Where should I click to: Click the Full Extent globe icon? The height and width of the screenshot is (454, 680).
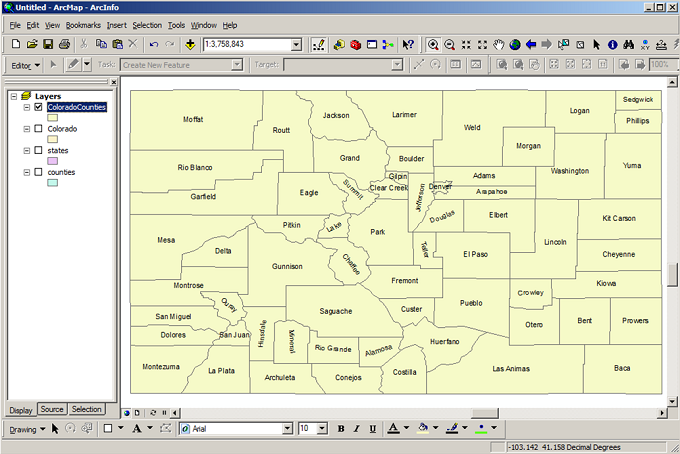514,45
